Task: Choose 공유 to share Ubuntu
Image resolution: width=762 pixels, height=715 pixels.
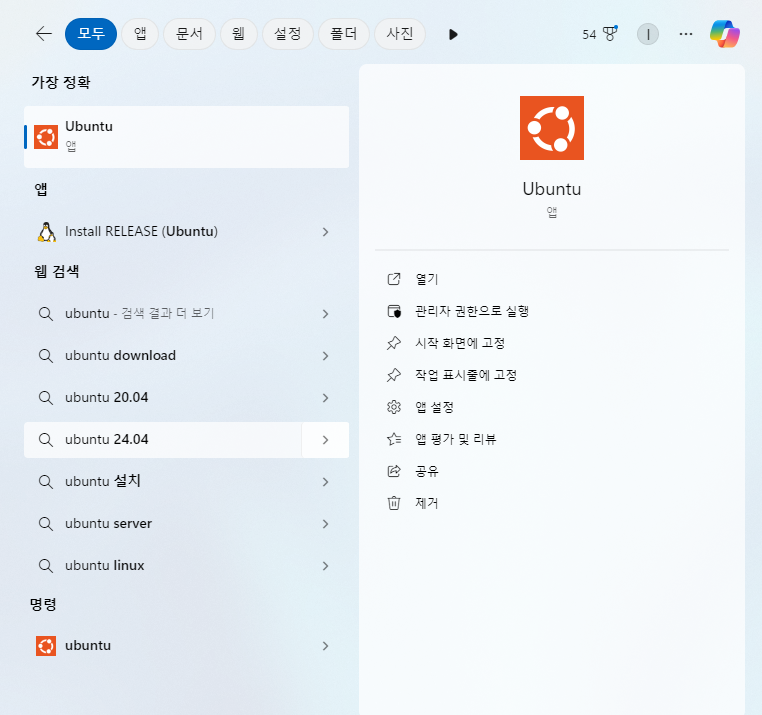Action: coord(427,471)
